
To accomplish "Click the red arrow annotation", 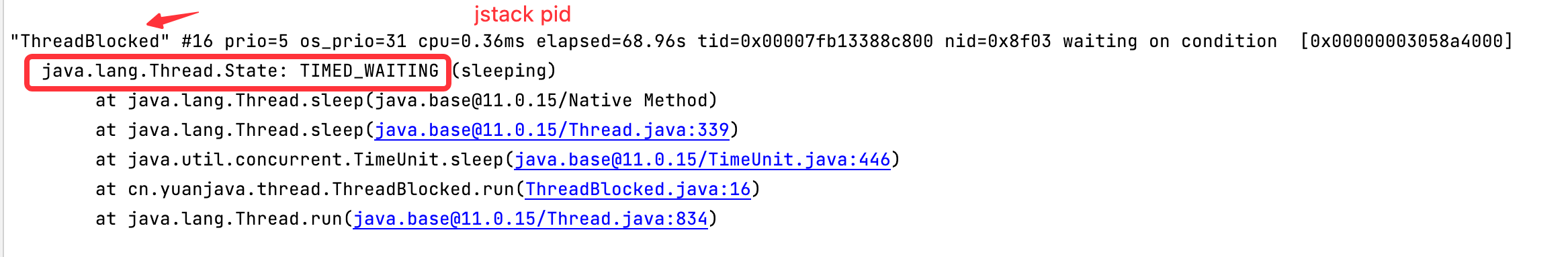I will click(173, 18).
